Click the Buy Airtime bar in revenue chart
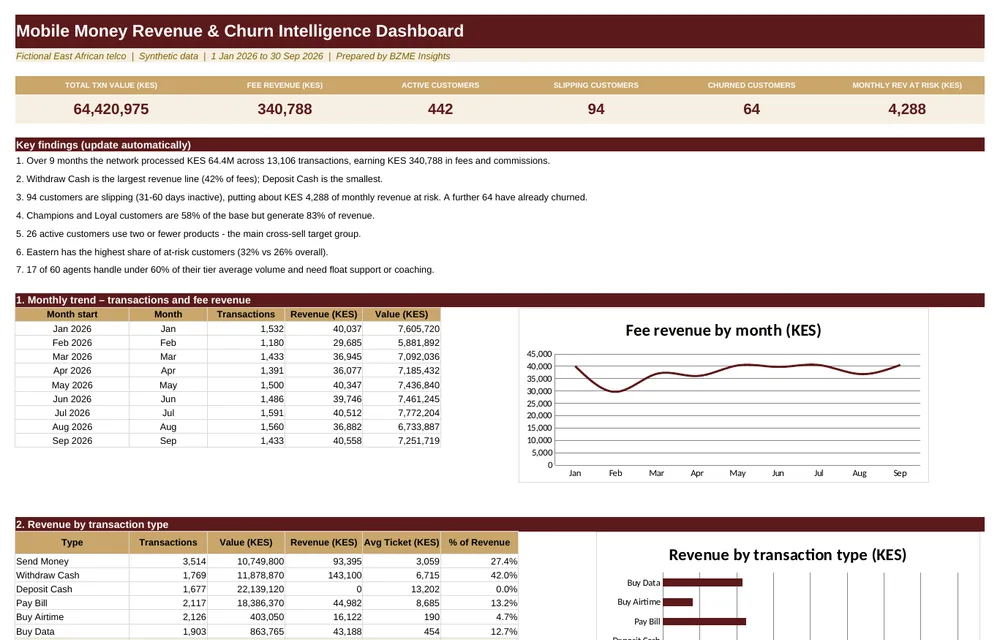1000x640 pixels. click(x=678, y=602)
